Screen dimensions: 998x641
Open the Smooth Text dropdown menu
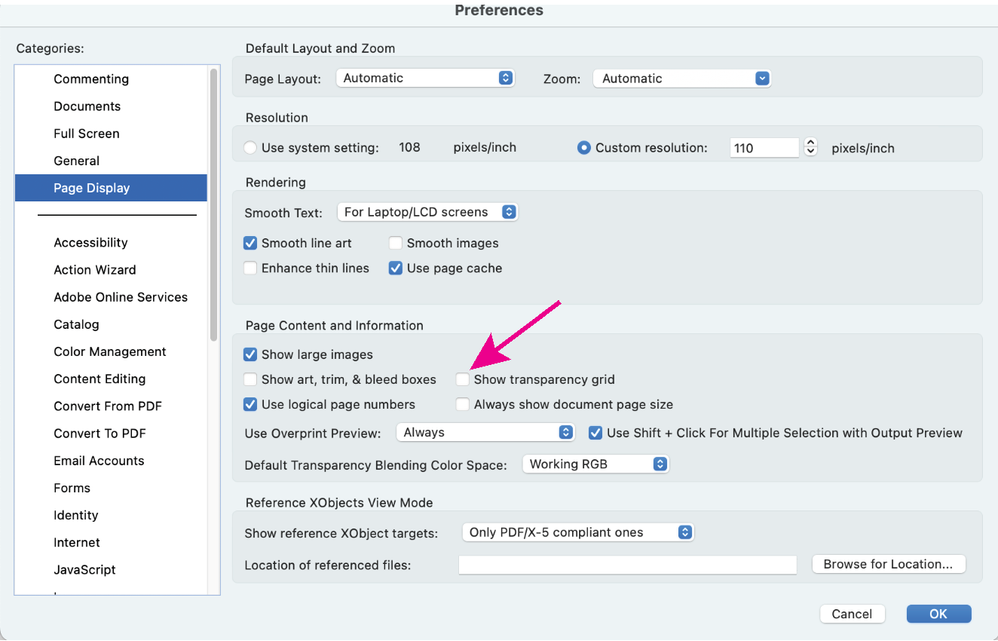pyautogui.click(x=427, y=211)
